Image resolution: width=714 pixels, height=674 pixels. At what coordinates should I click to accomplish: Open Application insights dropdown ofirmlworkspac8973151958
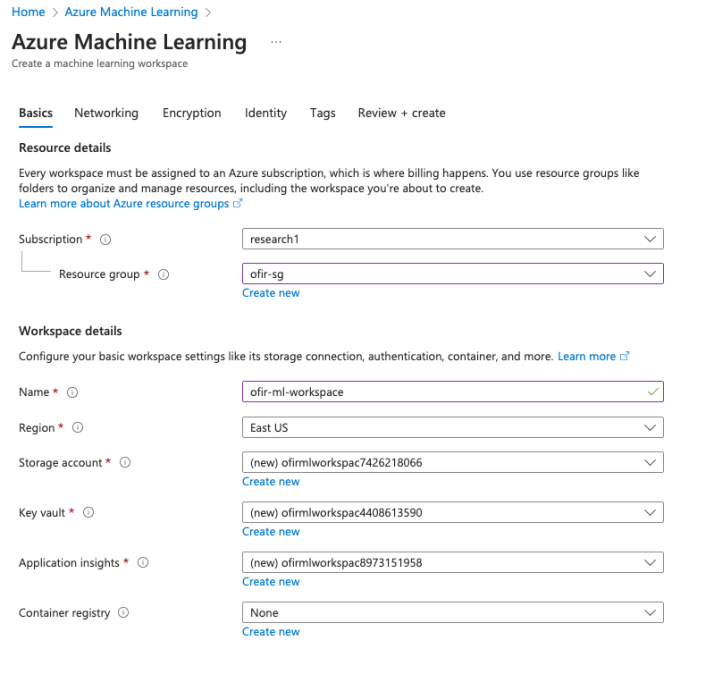(453, 562)
